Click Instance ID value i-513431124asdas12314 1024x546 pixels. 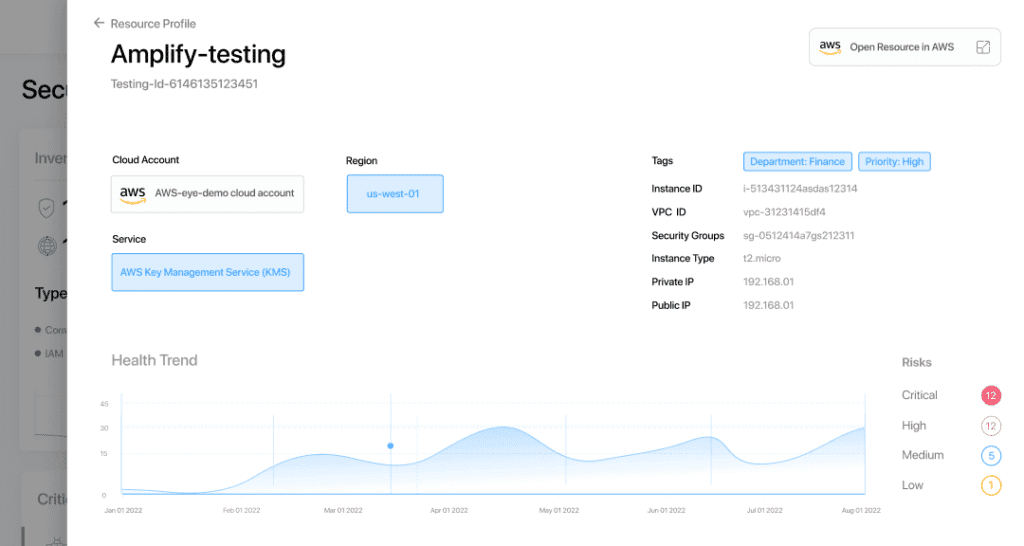click(x=800, y=189)
